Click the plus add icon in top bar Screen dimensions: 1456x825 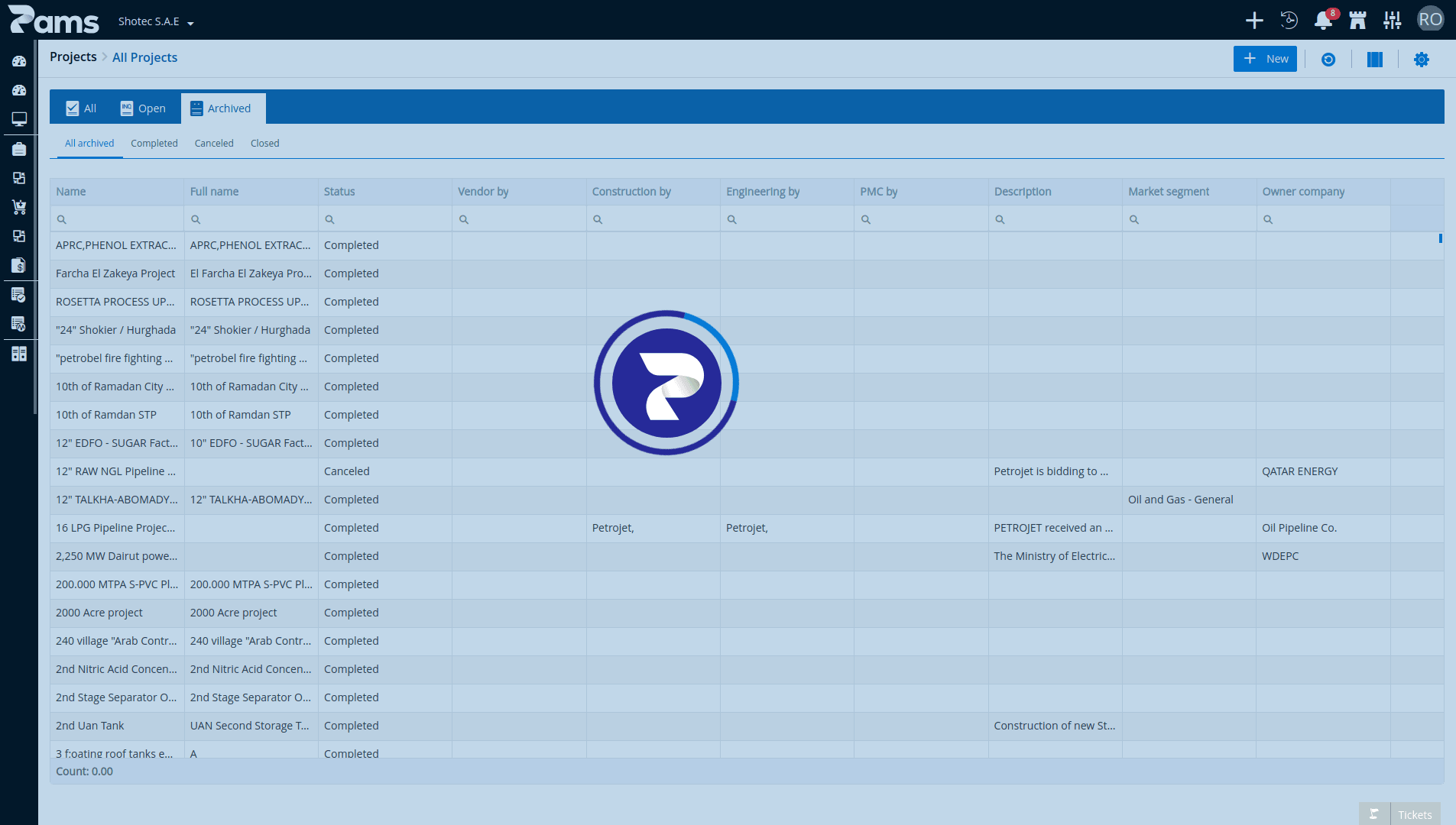(x=1254, y=21)
